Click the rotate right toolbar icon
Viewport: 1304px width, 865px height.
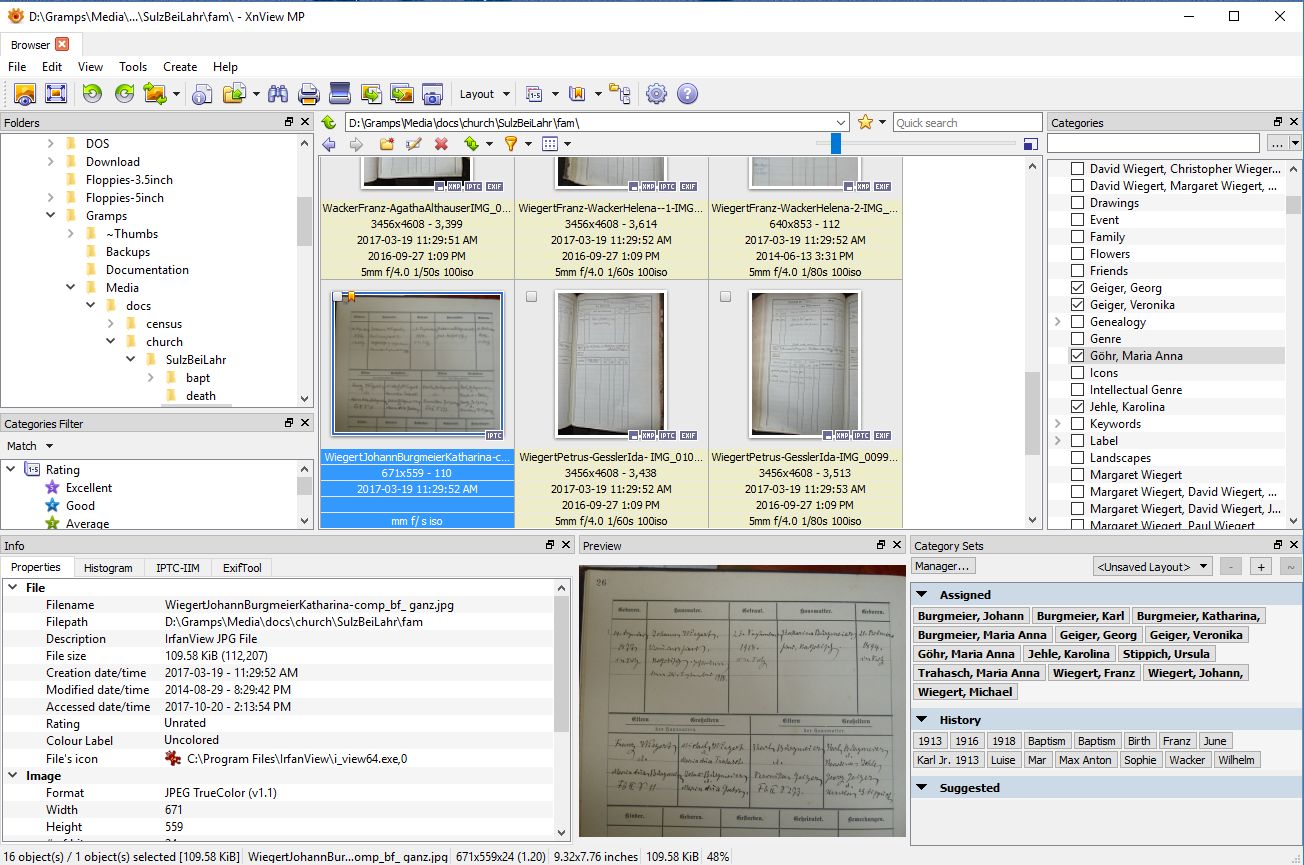124,94
